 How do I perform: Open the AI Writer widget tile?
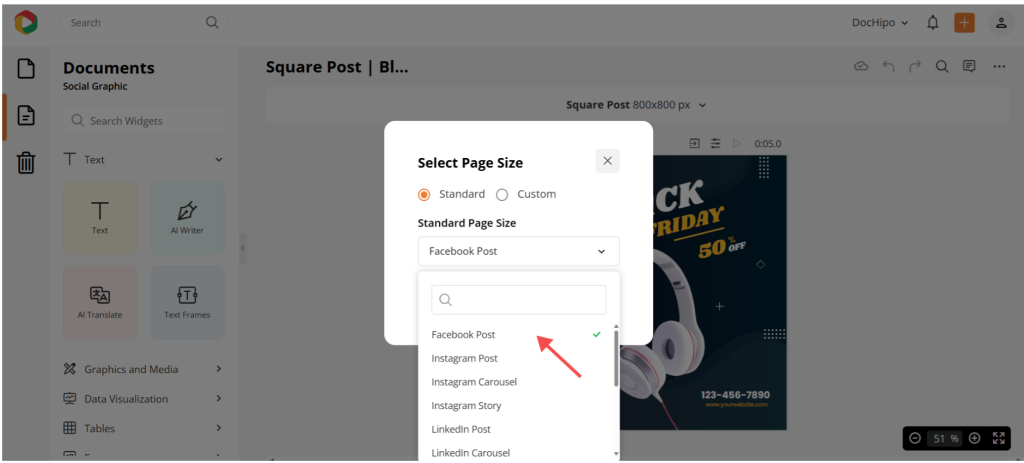pos(187,217)
